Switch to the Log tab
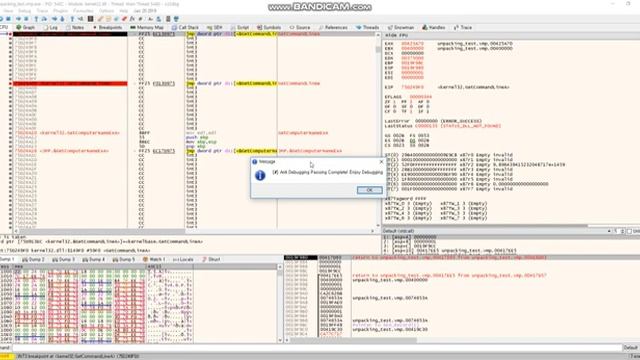 pos(51,27)
